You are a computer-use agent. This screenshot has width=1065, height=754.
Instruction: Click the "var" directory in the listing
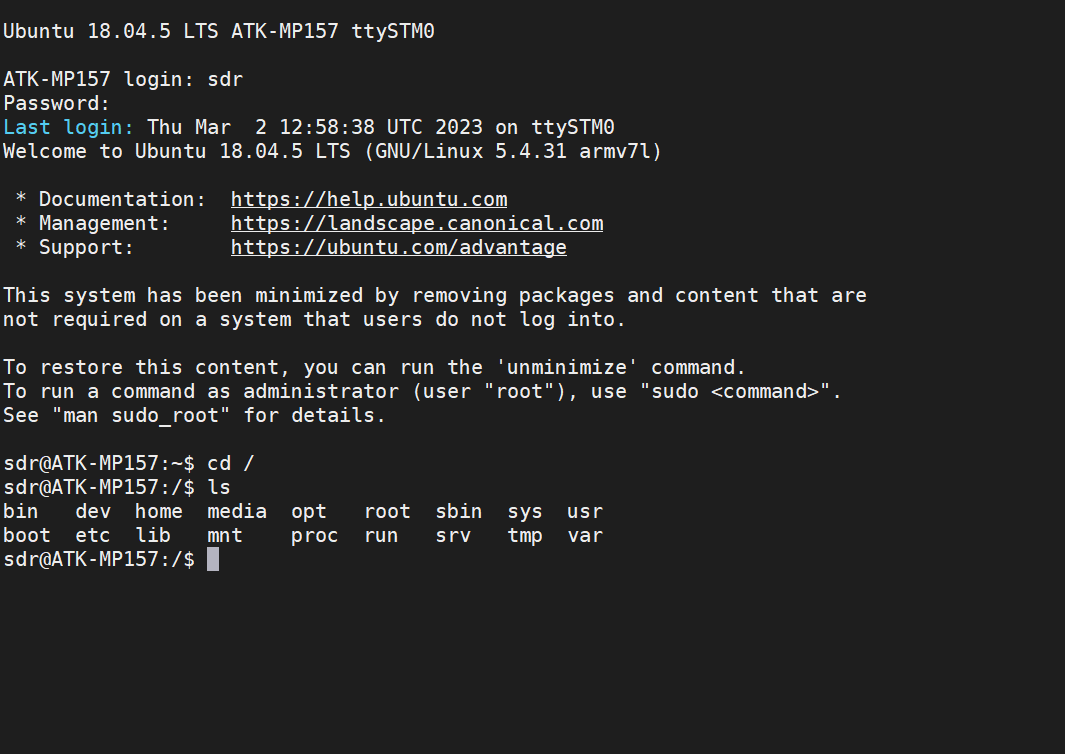[585, 535]
